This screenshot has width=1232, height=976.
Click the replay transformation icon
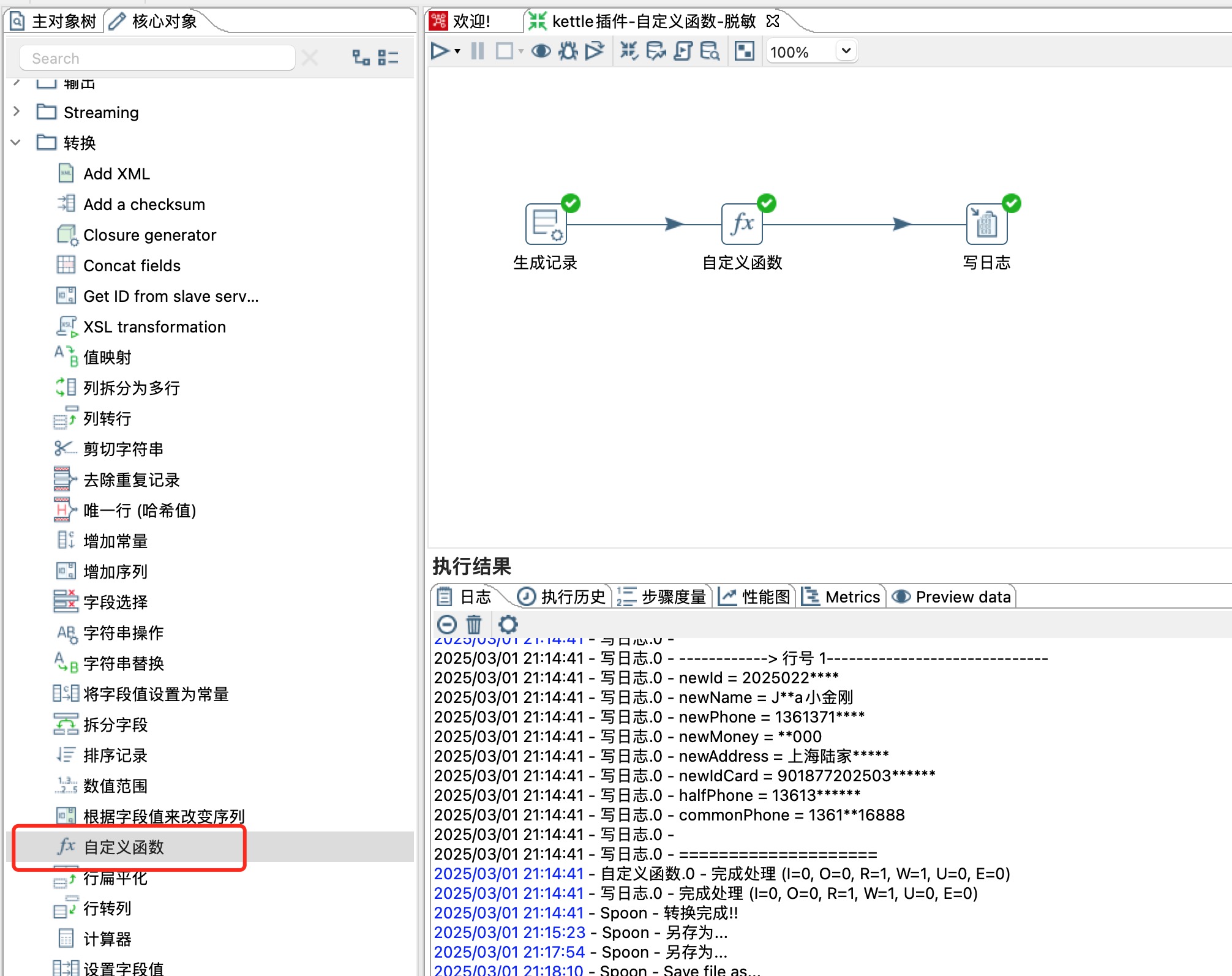click(594, 51)
